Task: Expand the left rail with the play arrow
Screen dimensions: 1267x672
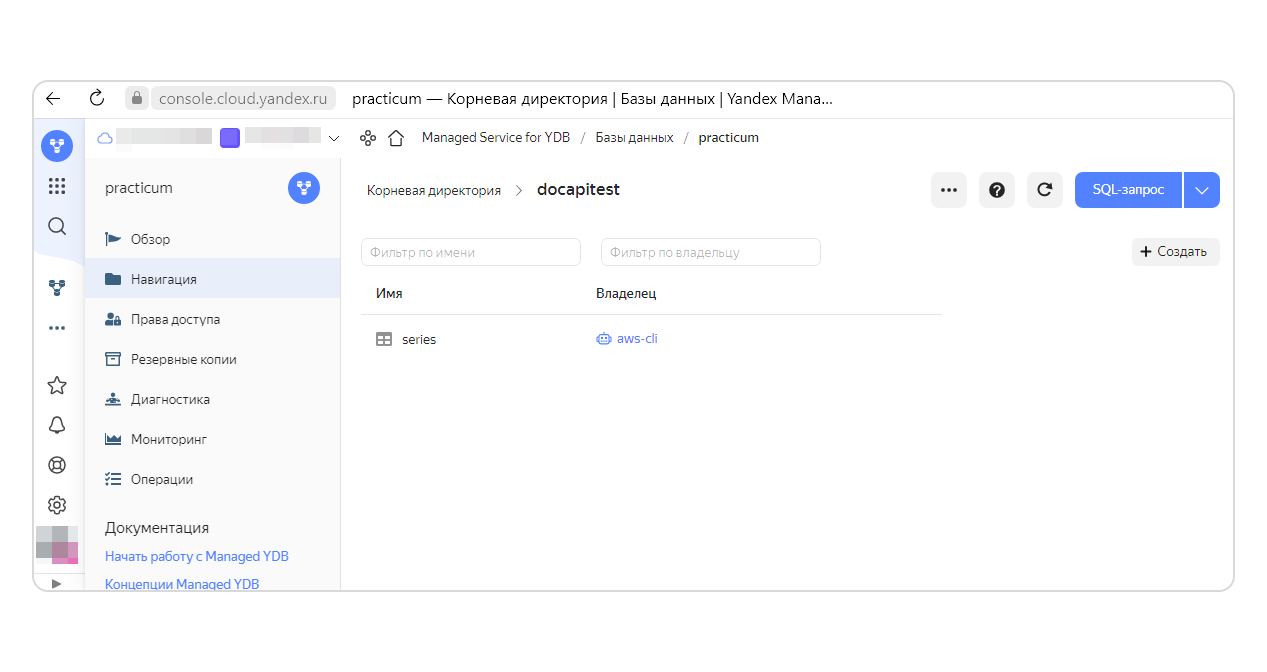Action: pyautogui.click(x=57, y=583)
